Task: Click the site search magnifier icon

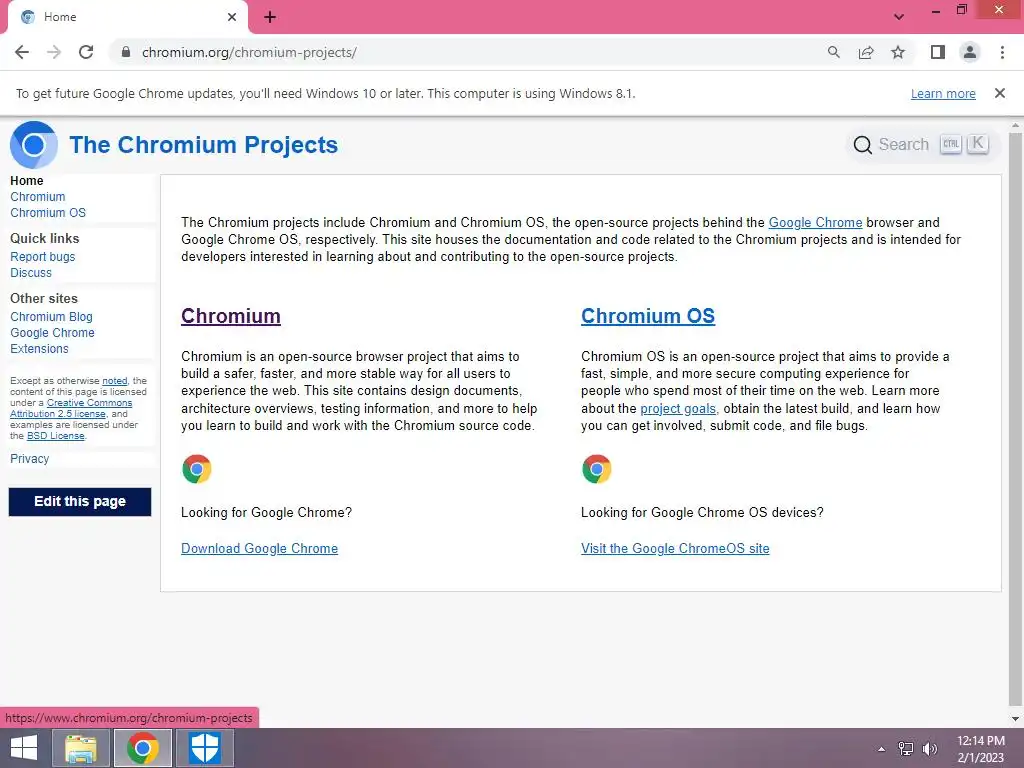Action: 863,145
